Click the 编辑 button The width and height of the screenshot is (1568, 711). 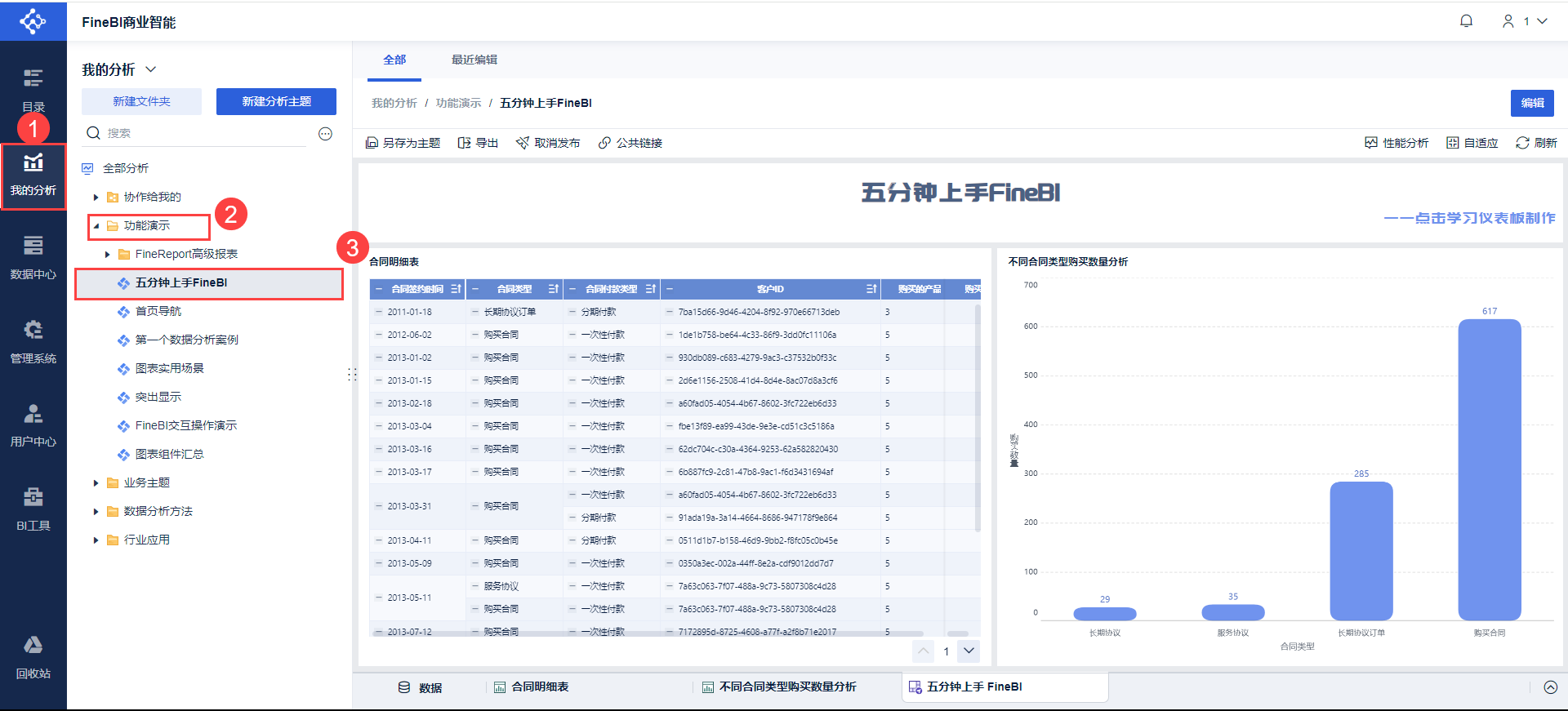point(1532,103)
